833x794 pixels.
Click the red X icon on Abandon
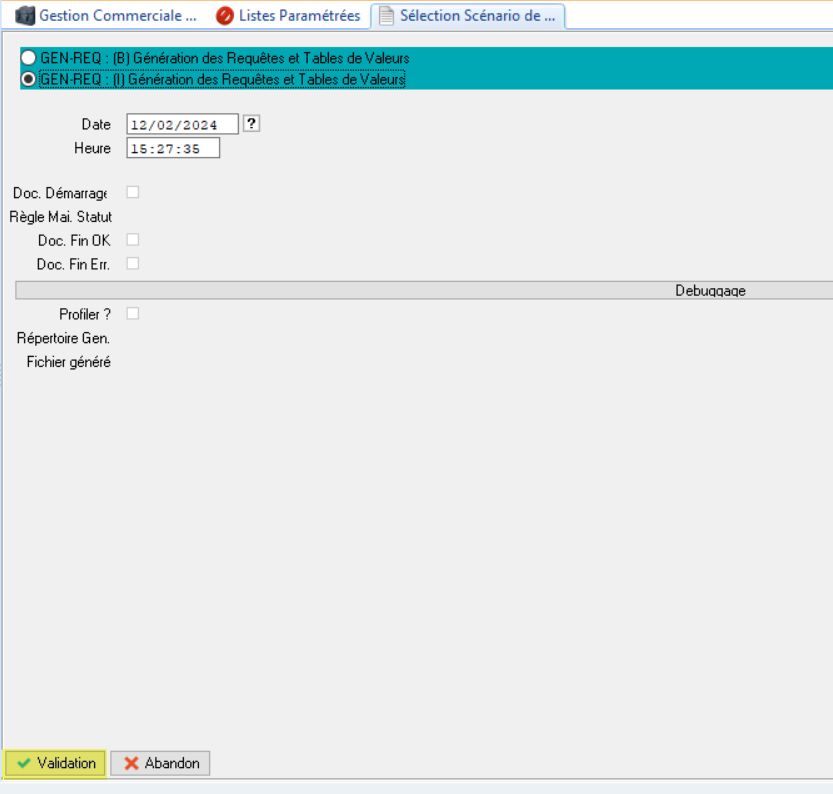click(x=131, y=763)
